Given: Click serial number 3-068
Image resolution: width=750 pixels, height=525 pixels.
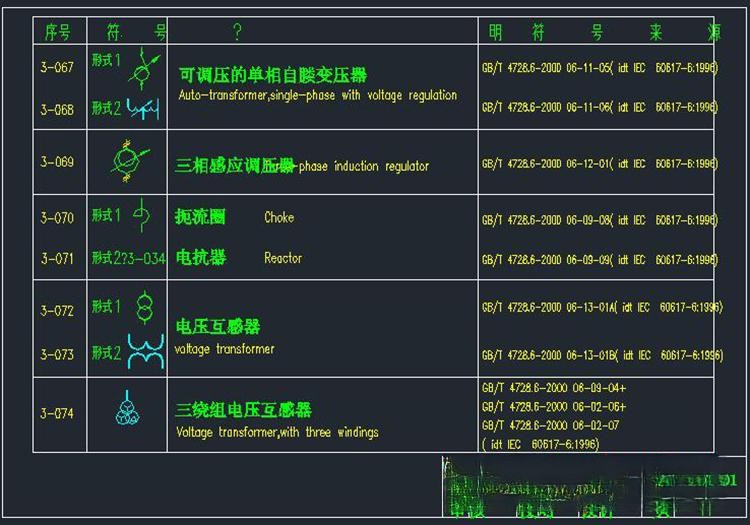Looking at the screenshot, I should [57, 110].
